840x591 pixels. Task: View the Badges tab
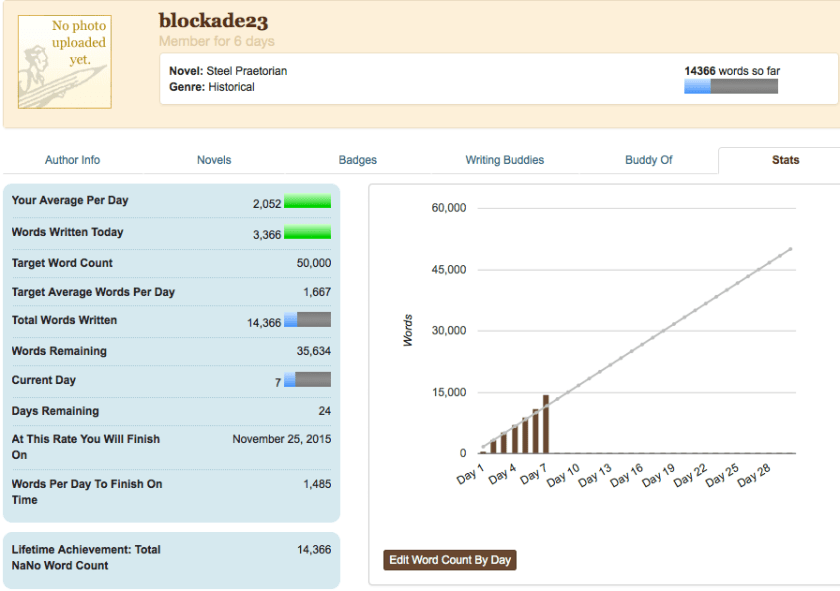(358, 160)
